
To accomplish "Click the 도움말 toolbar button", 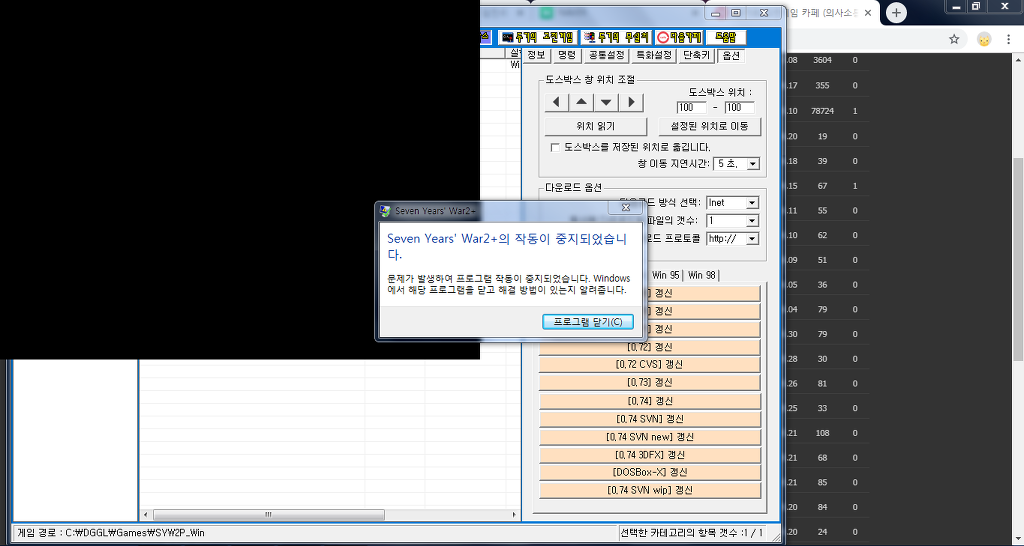I will 726,37.
